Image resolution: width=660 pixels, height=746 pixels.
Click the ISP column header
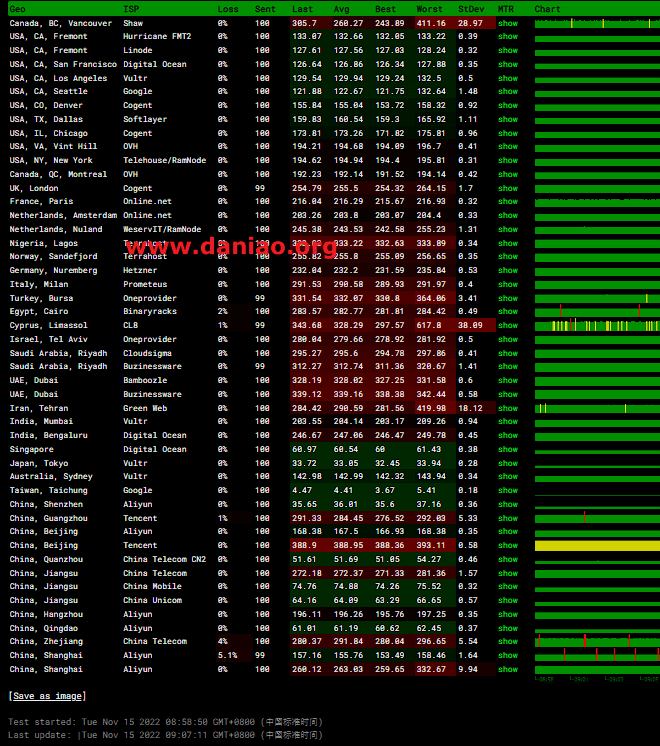[x=131, y=9]
